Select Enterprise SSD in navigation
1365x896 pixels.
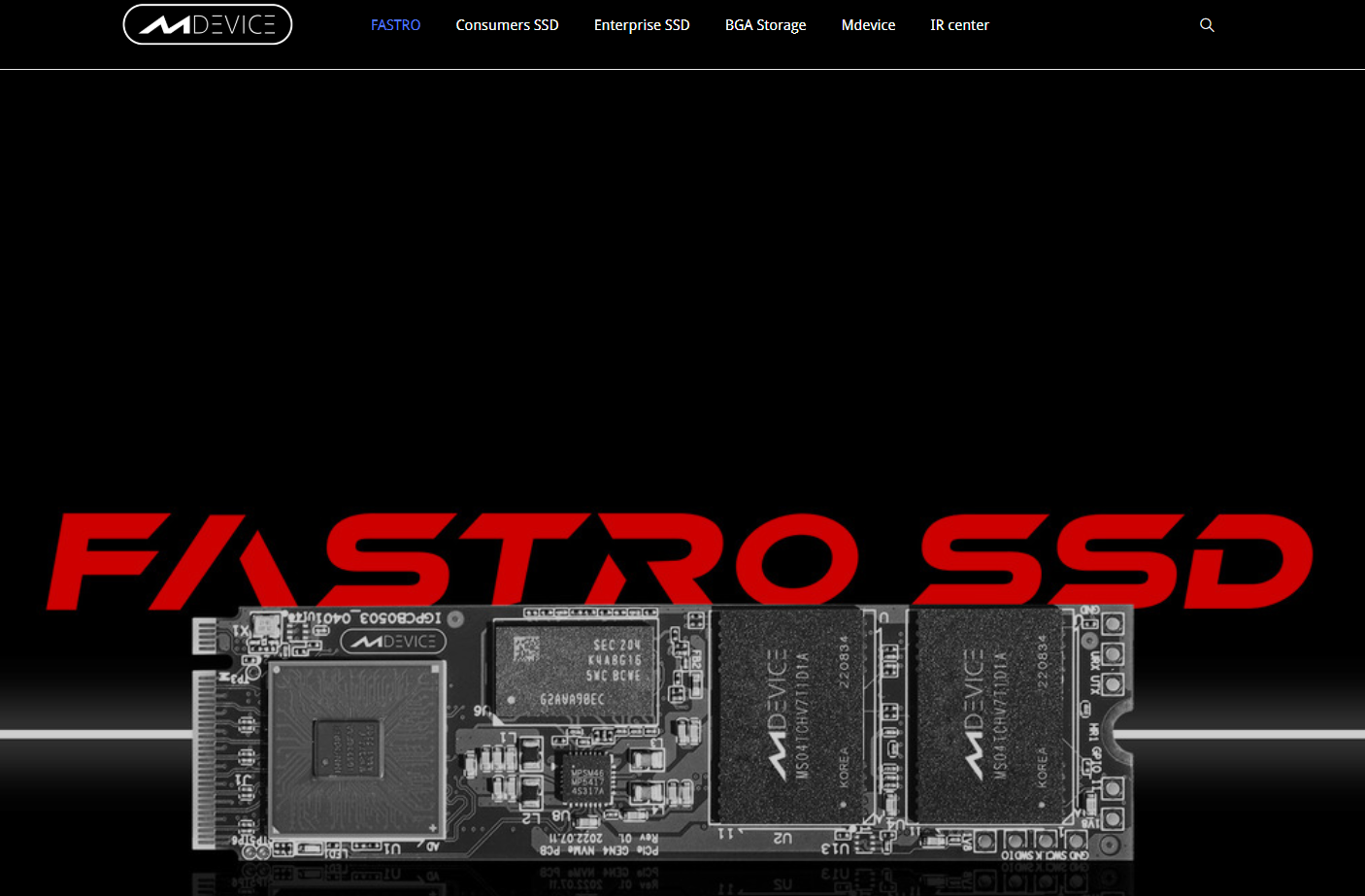pos(642,25)
